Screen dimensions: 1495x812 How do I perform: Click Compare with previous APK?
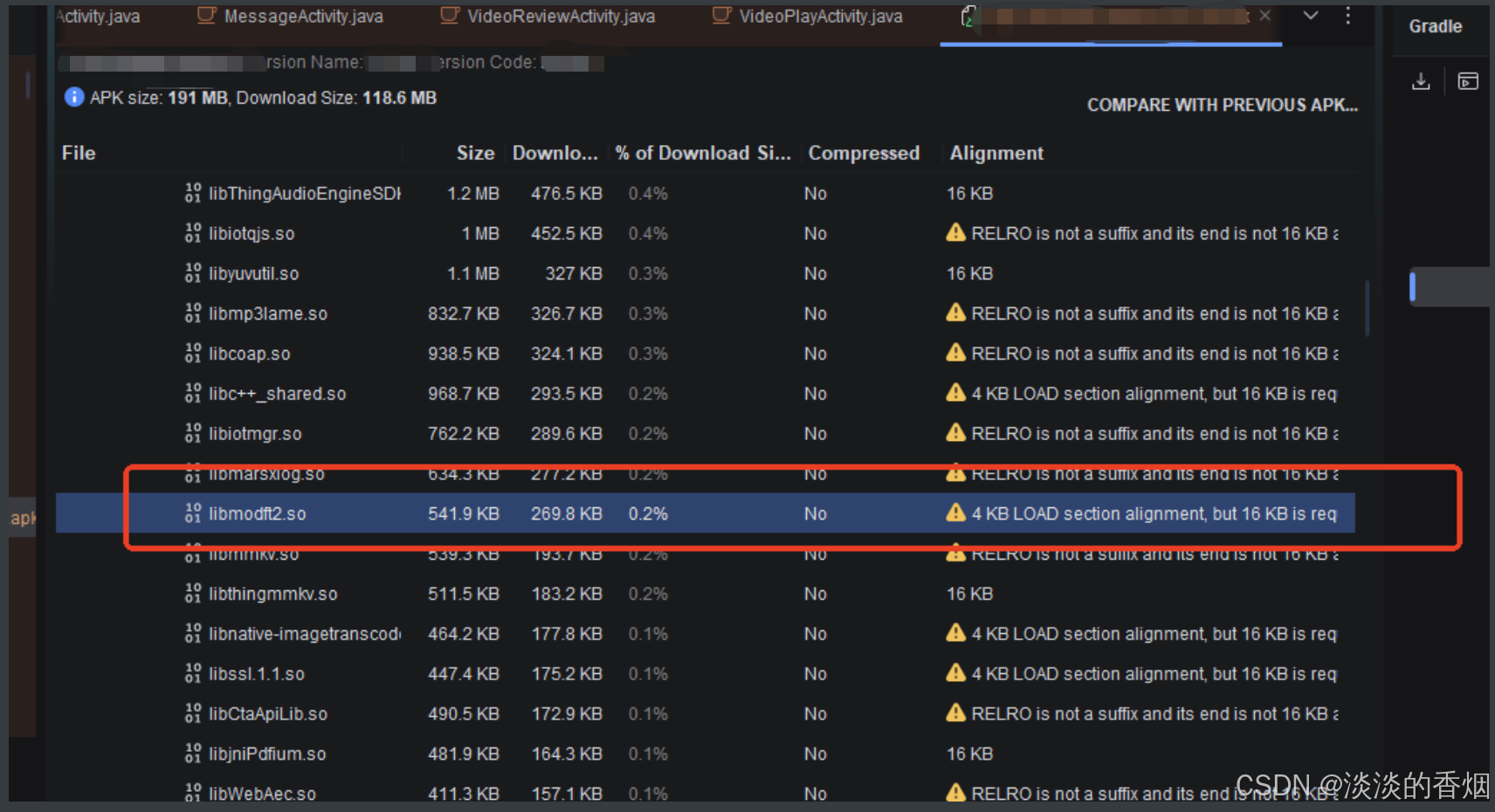click(1222, 105)
